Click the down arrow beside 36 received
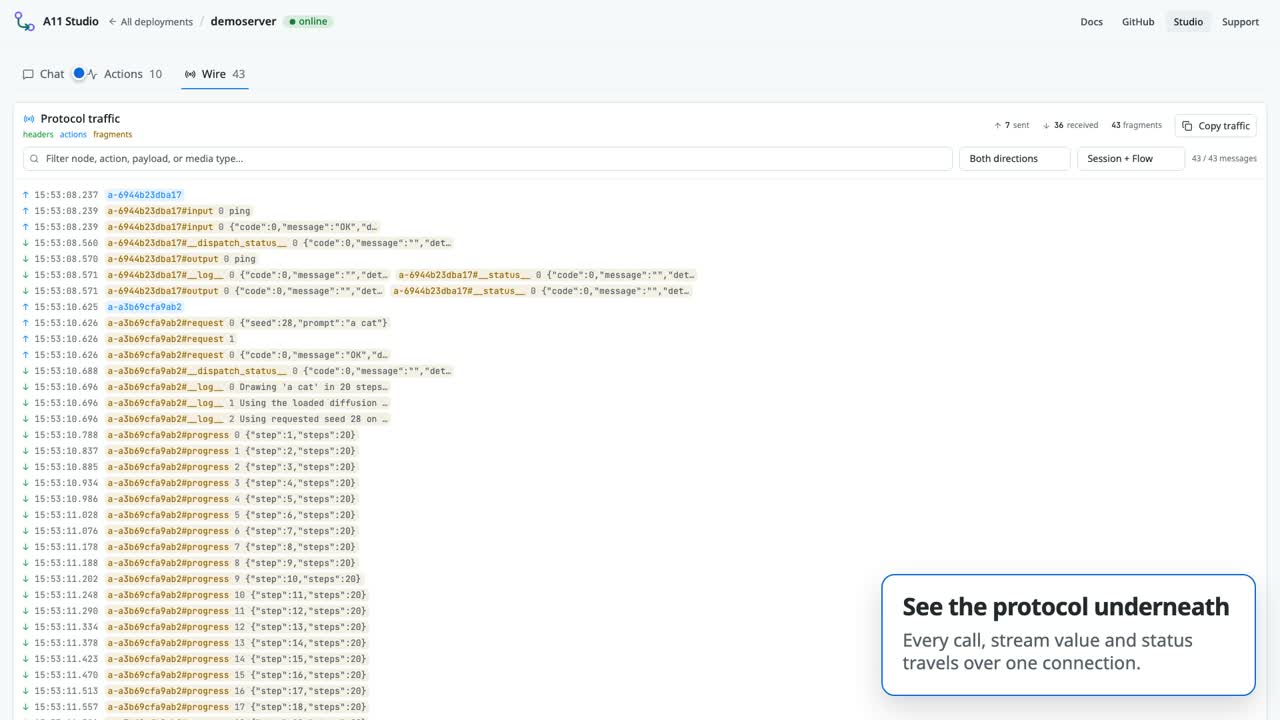 click(1046, 126)
